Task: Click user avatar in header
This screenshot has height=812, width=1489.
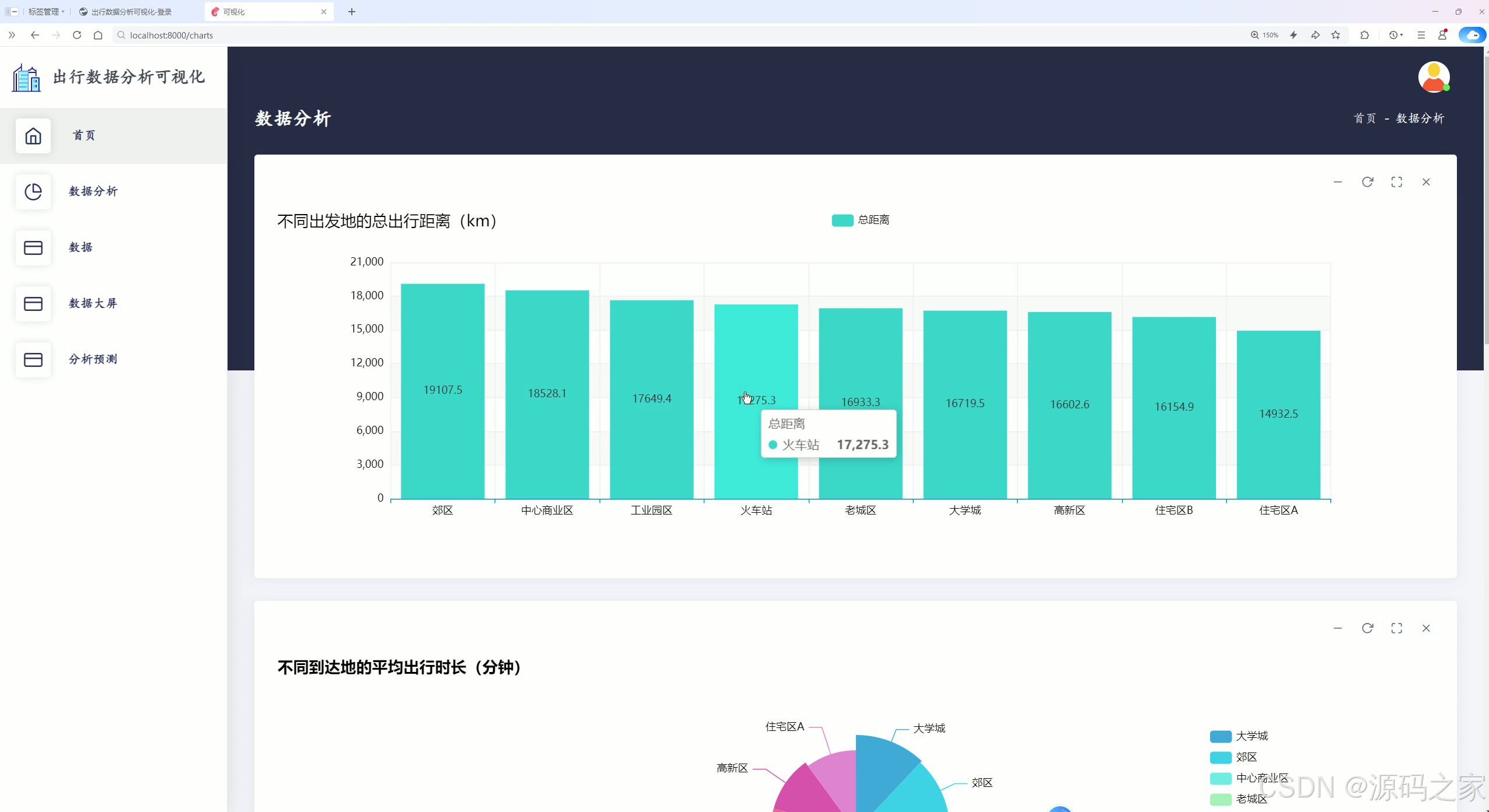Action: point(1434,77)
